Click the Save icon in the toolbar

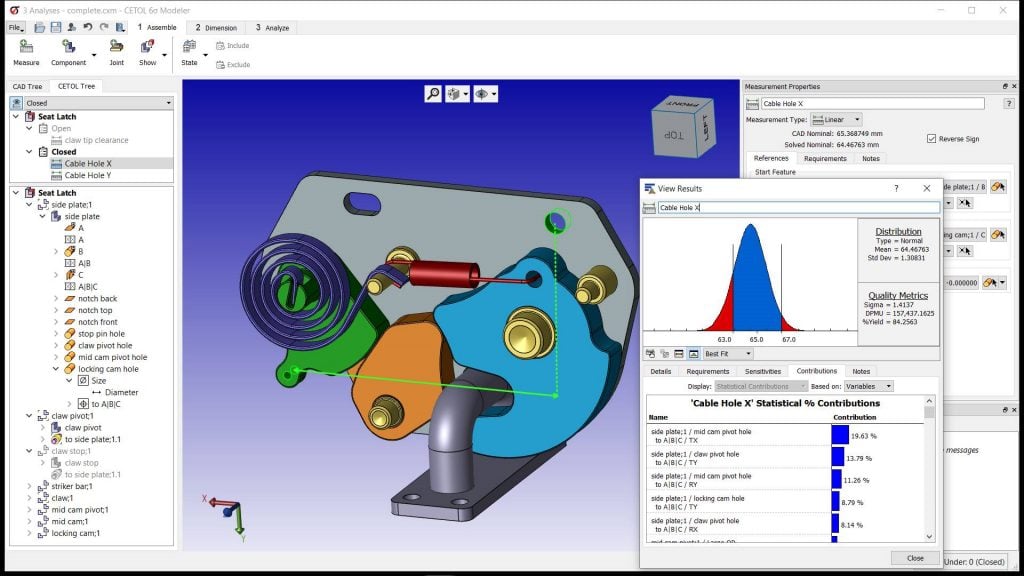tap(55, 27)
